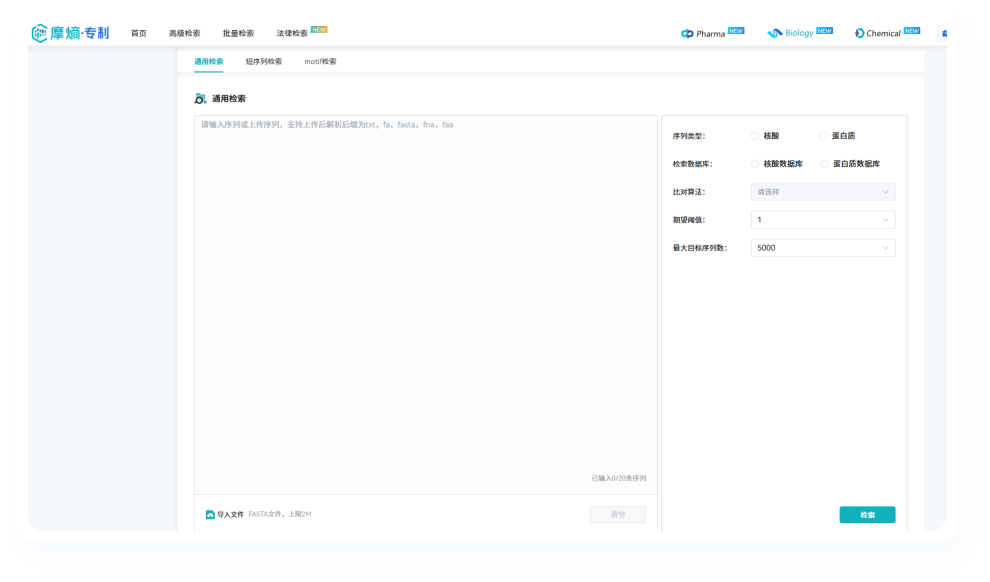Open 批量检索 in the top navigation

pos(238,33)
